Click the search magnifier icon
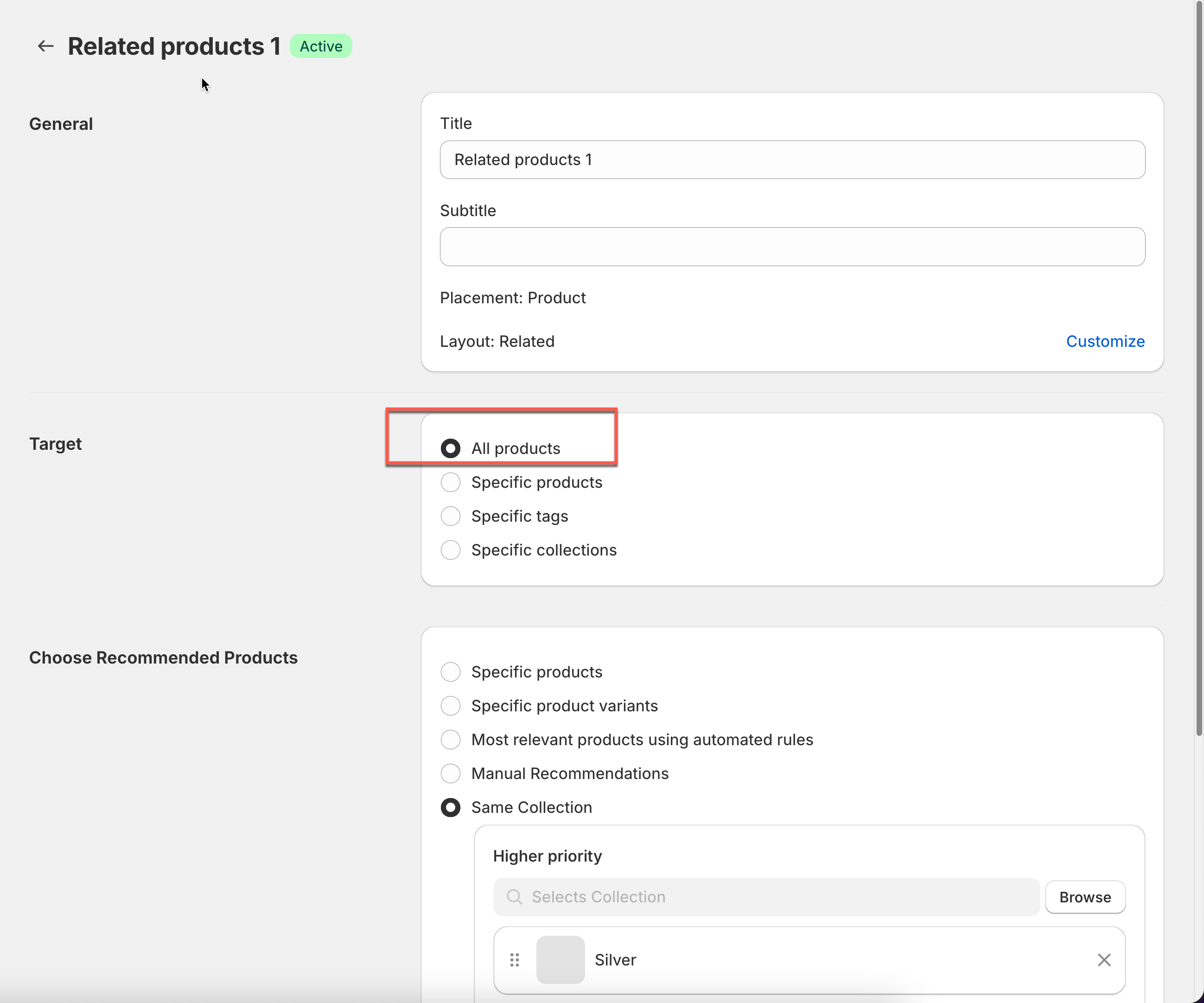The image size is (1204, 1003). 514,896
